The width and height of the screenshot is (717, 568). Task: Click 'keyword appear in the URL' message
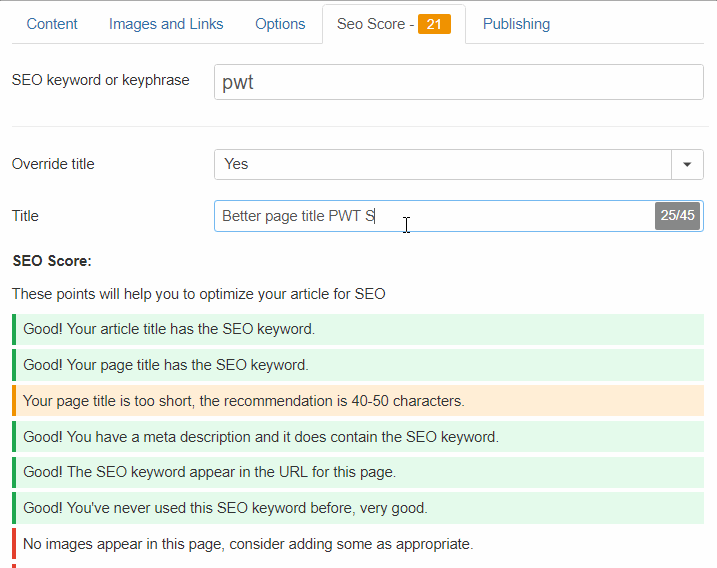pyautogui.click(x=358, y=472)
